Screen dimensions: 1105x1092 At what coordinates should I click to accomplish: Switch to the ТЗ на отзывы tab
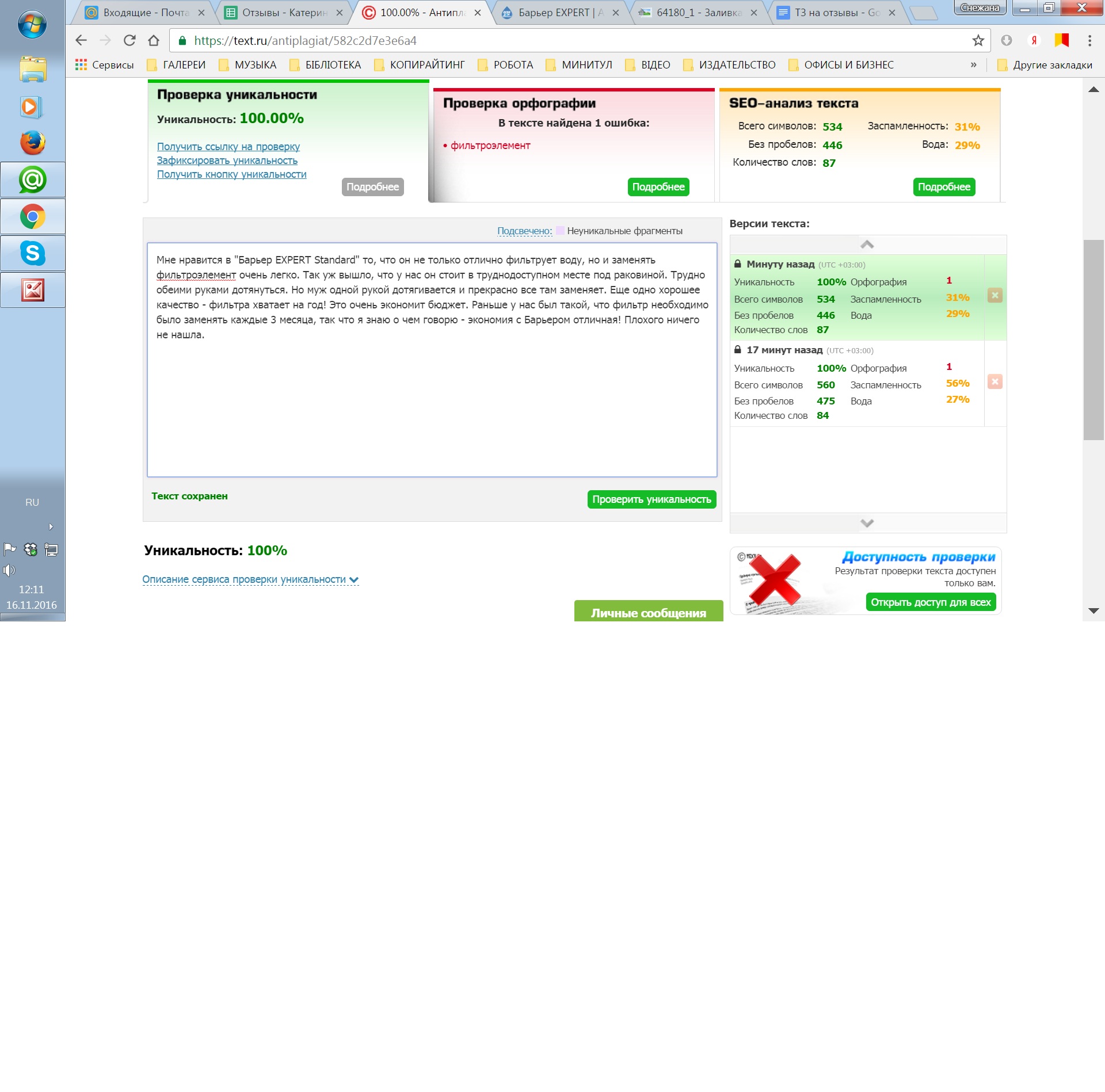point(836,13)
